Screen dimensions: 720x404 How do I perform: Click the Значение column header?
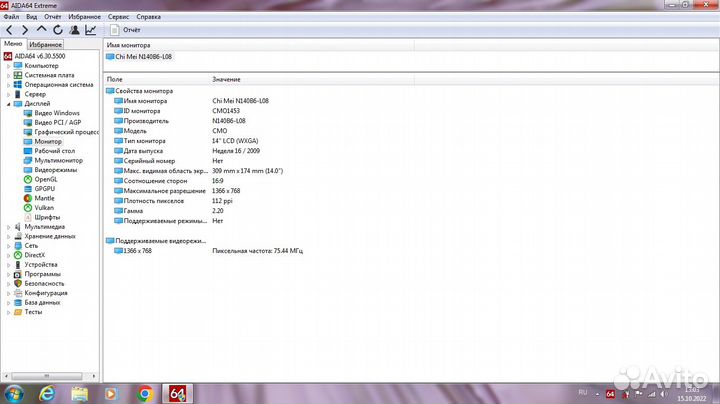[226, 79]
